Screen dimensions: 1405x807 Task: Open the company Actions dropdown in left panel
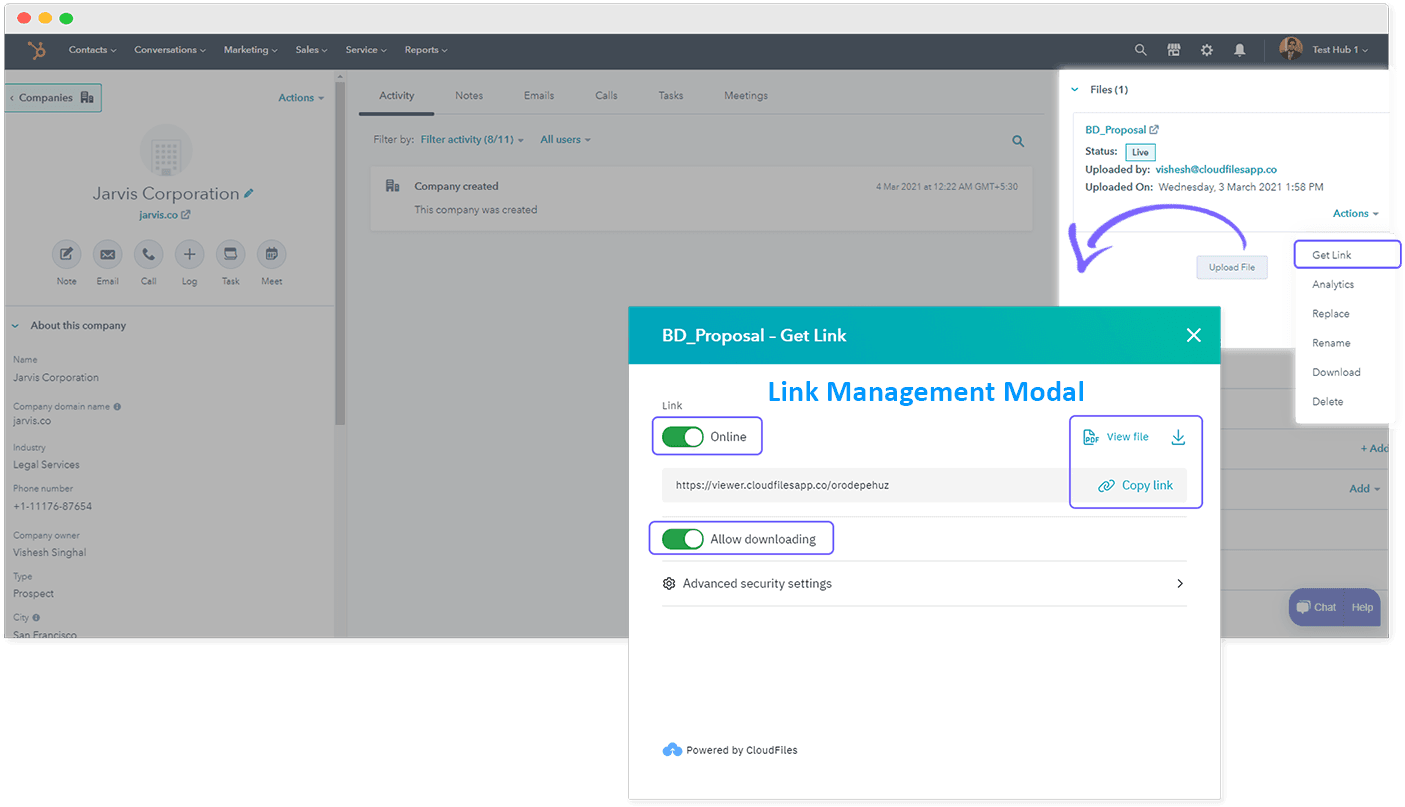301,98
